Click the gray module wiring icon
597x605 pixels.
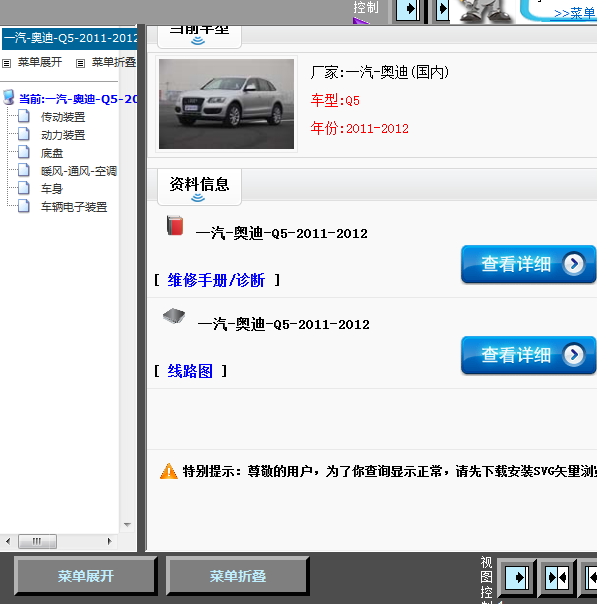pos(174,316)
